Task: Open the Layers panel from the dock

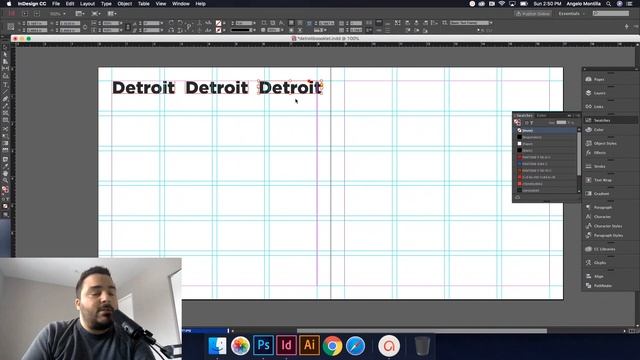Action: (x=599, y=93)
